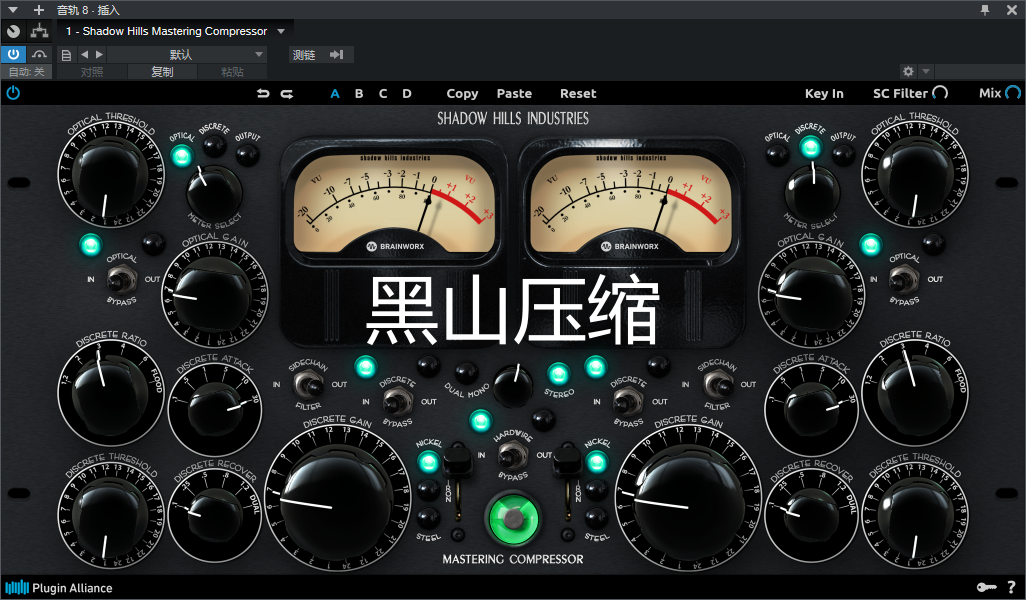This screenshot has height=600, width=1026.
Task: Open the 默认 preset dropdown
Action: pos(186,54)
